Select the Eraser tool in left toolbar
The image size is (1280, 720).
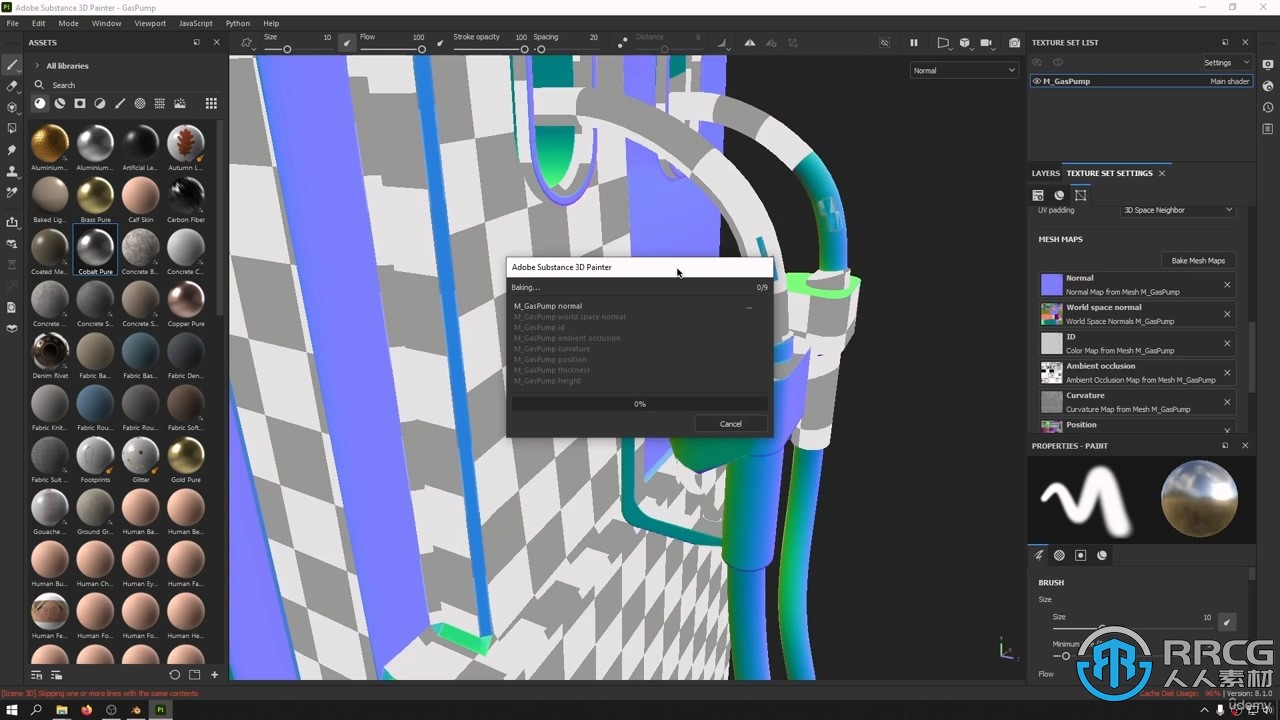(x=12, y=86)
